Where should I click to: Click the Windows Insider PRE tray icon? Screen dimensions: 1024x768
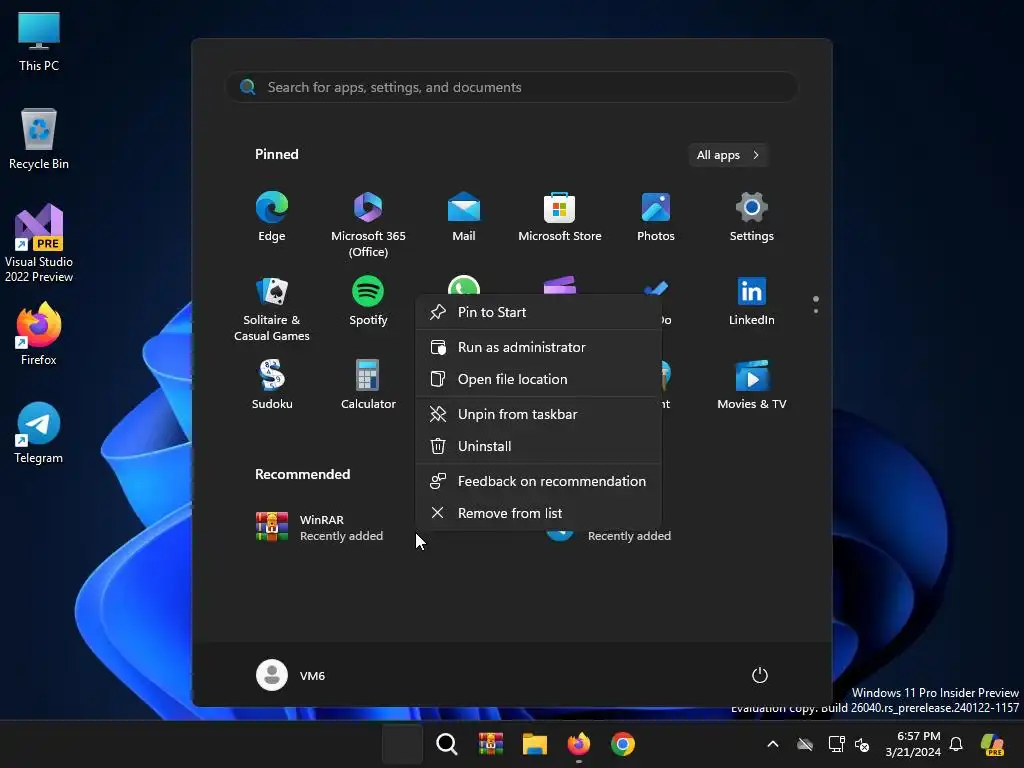click(993, 744)
